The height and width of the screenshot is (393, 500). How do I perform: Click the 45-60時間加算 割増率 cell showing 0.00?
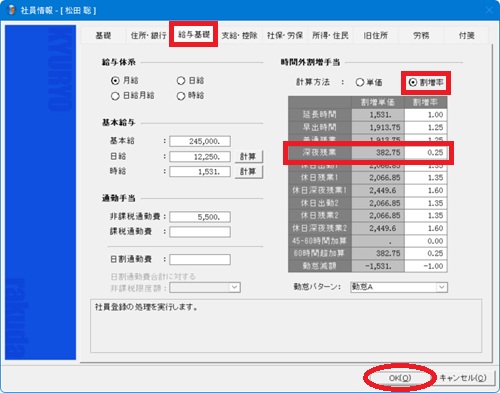point(426,241)
